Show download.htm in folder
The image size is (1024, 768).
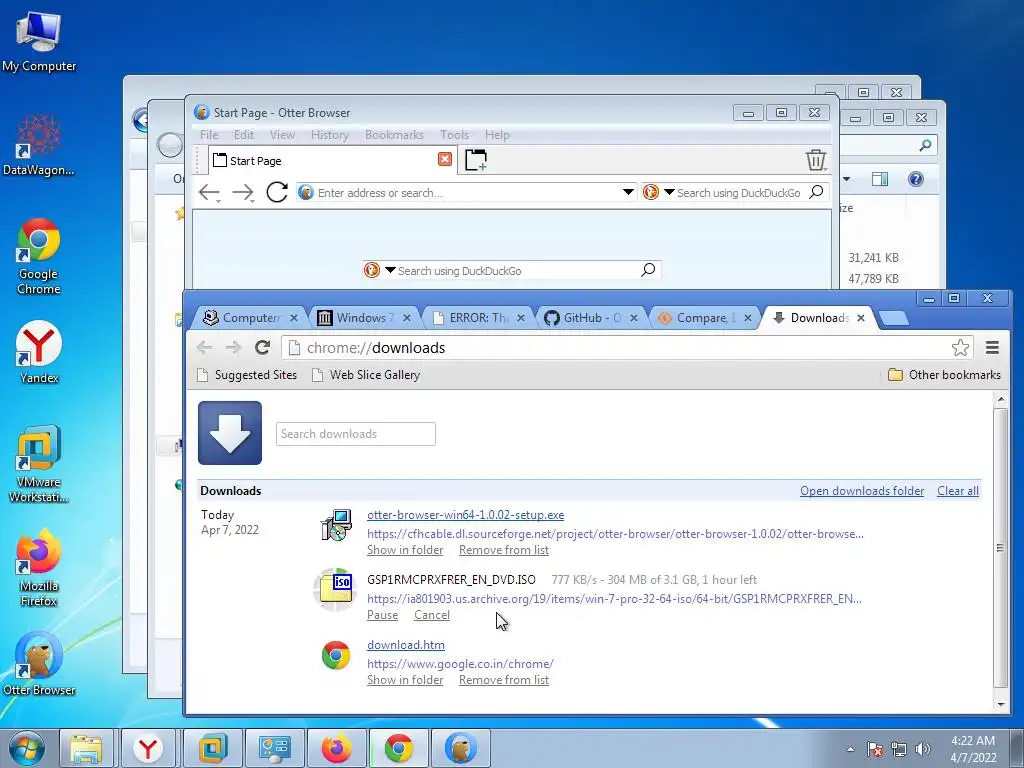click(405, 680)
